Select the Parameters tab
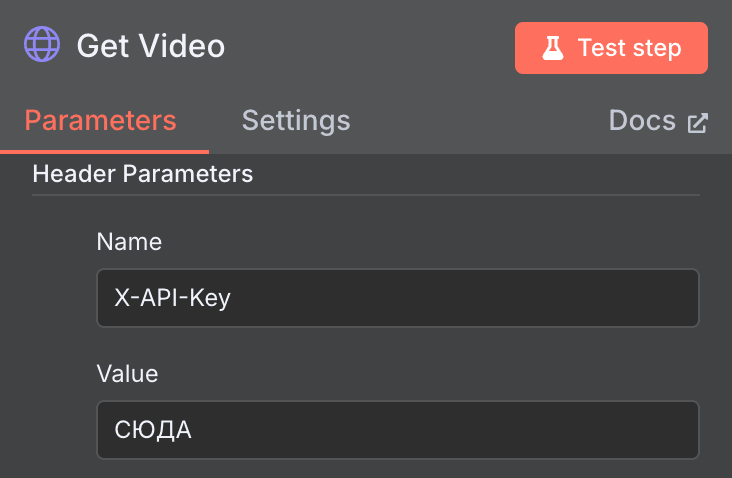 pyautogui.click(x=100, y=121)
